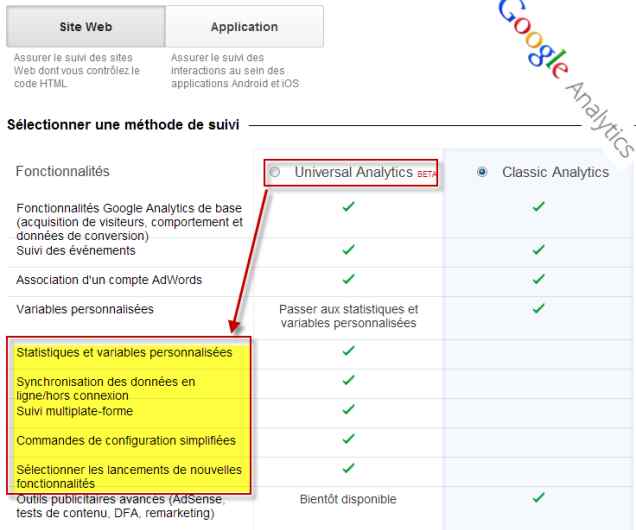Click 'Suivi multiplate-forme' row label
636x530 pixels.
pyautogui.click(x=75, y=411)
